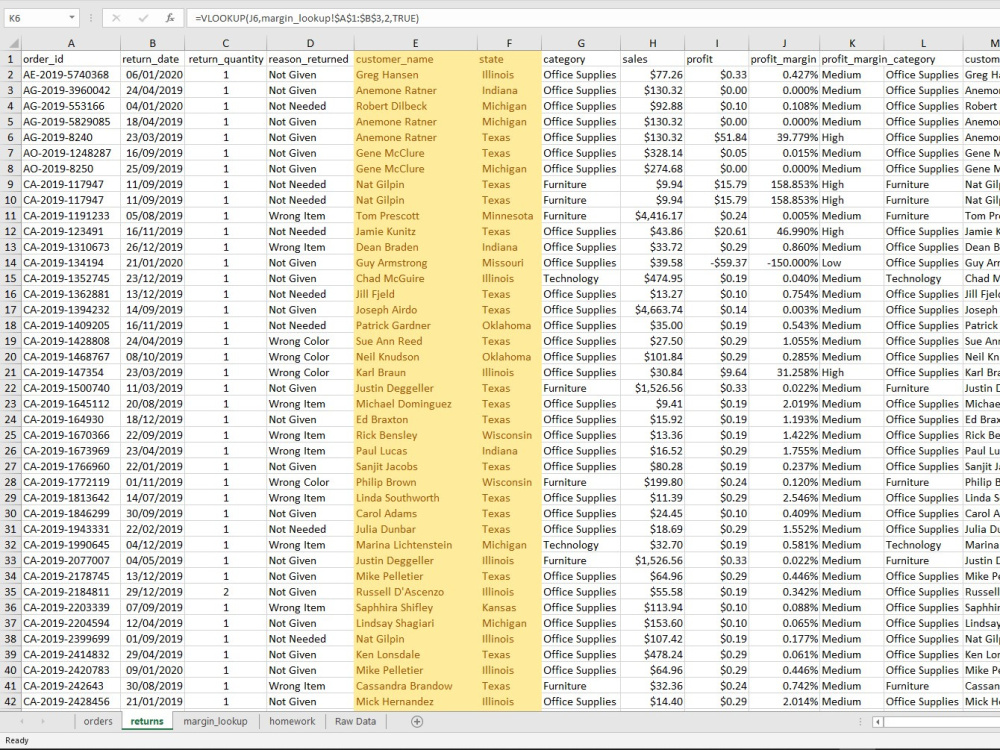
Task: Click the order_id header cell
Action: [x=71, y=59]
